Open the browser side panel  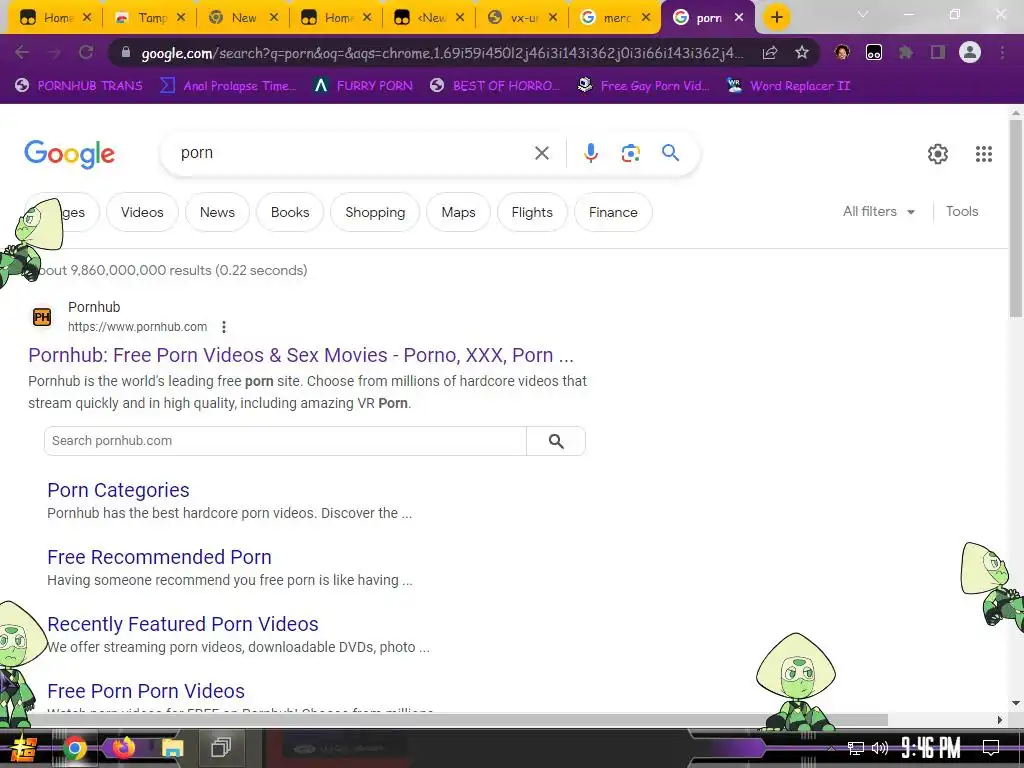pyautogui.click(x=938, y=53)
